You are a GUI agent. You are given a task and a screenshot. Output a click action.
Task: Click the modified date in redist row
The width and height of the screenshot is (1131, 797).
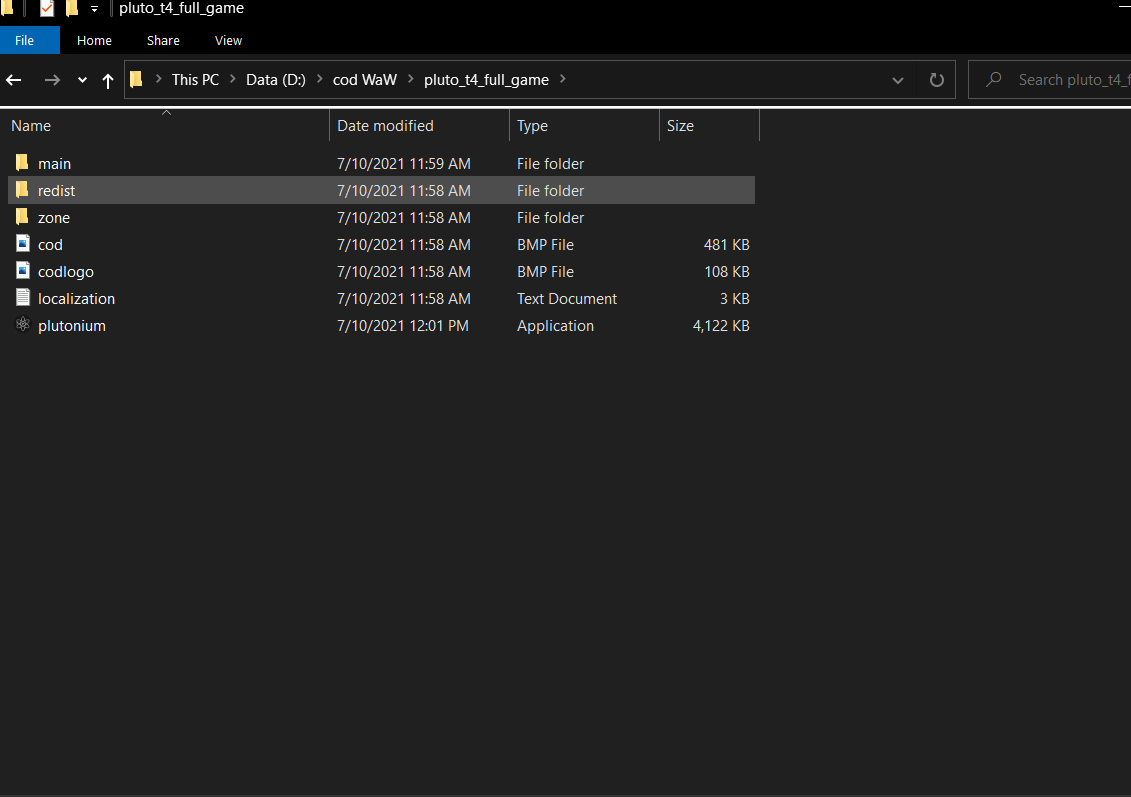pyautogui.click(x=404, y=190)
